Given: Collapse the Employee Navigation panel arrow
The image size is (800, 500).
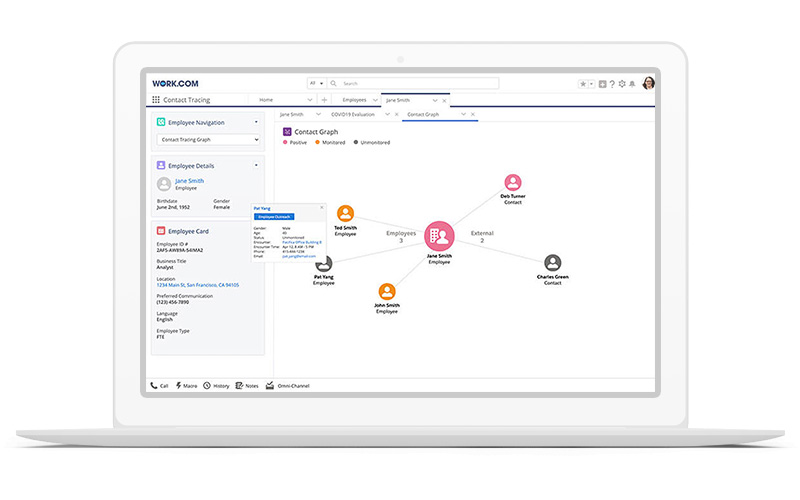Looking at the screenshot, I should [x=256, y=122].
